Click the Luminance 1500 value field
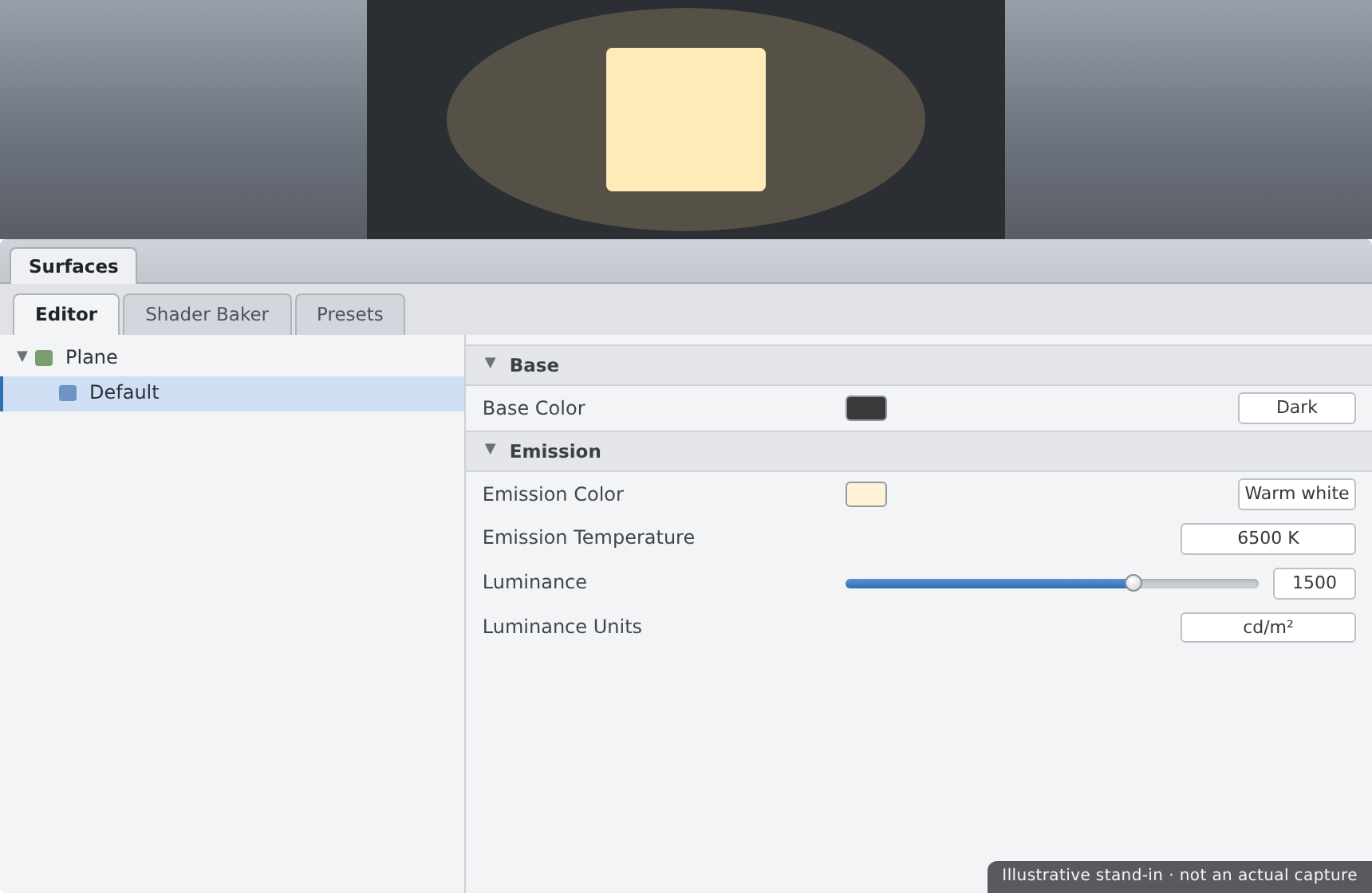This screenshot has height=893, width=1372. [x=1315, y=584]
